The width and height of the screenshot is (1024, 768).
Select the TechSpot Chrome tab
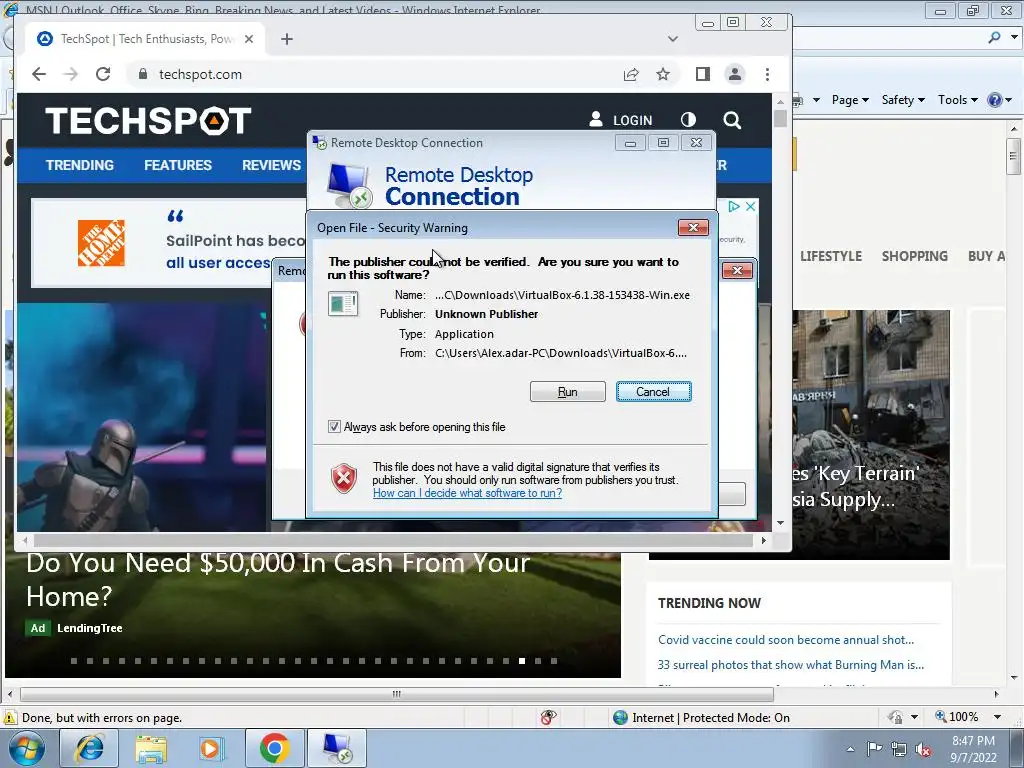(x=146, y=39)
